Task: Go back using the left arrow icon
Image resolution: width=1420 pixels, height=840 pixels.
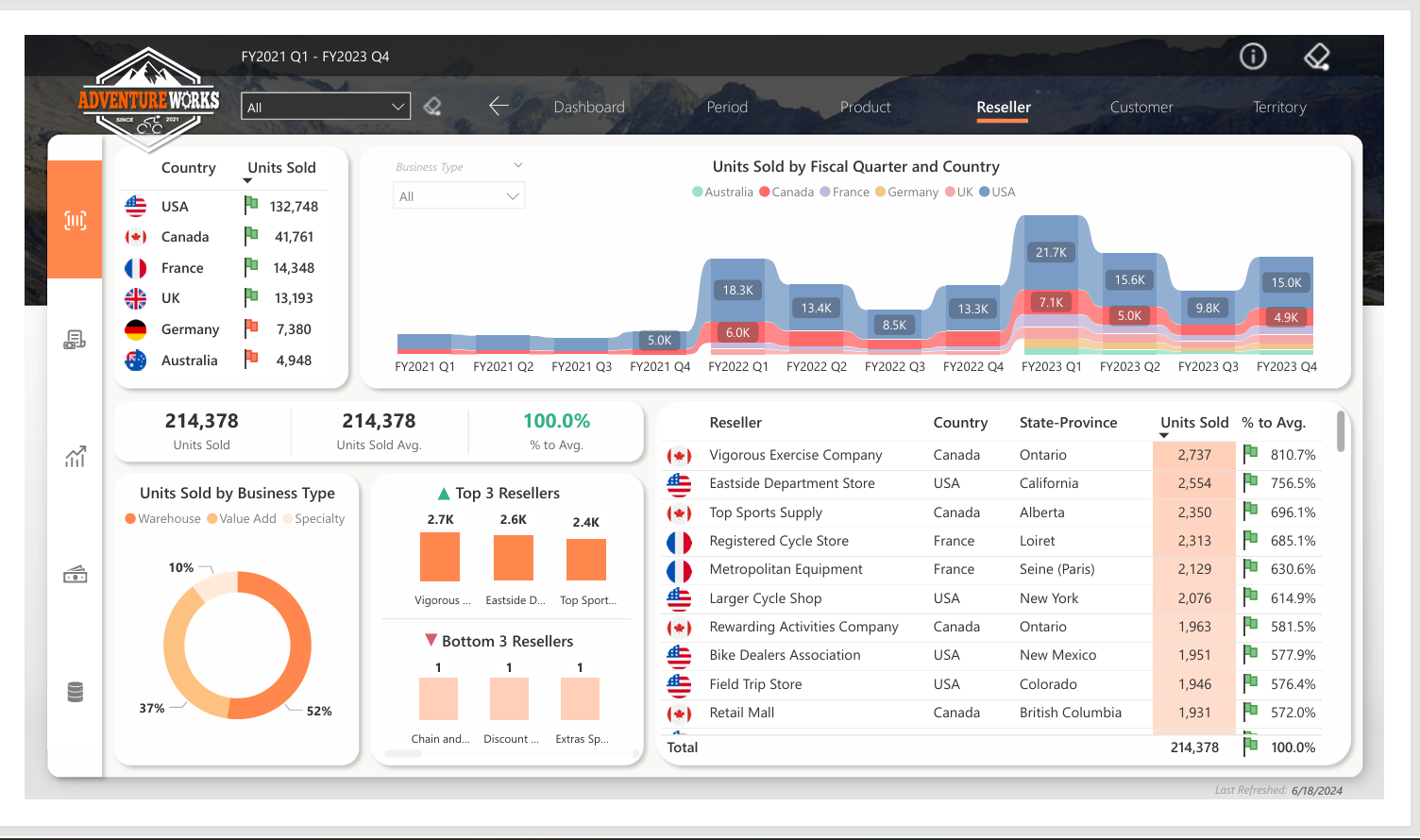Action: pyautogui.click(x=499, y=107)
